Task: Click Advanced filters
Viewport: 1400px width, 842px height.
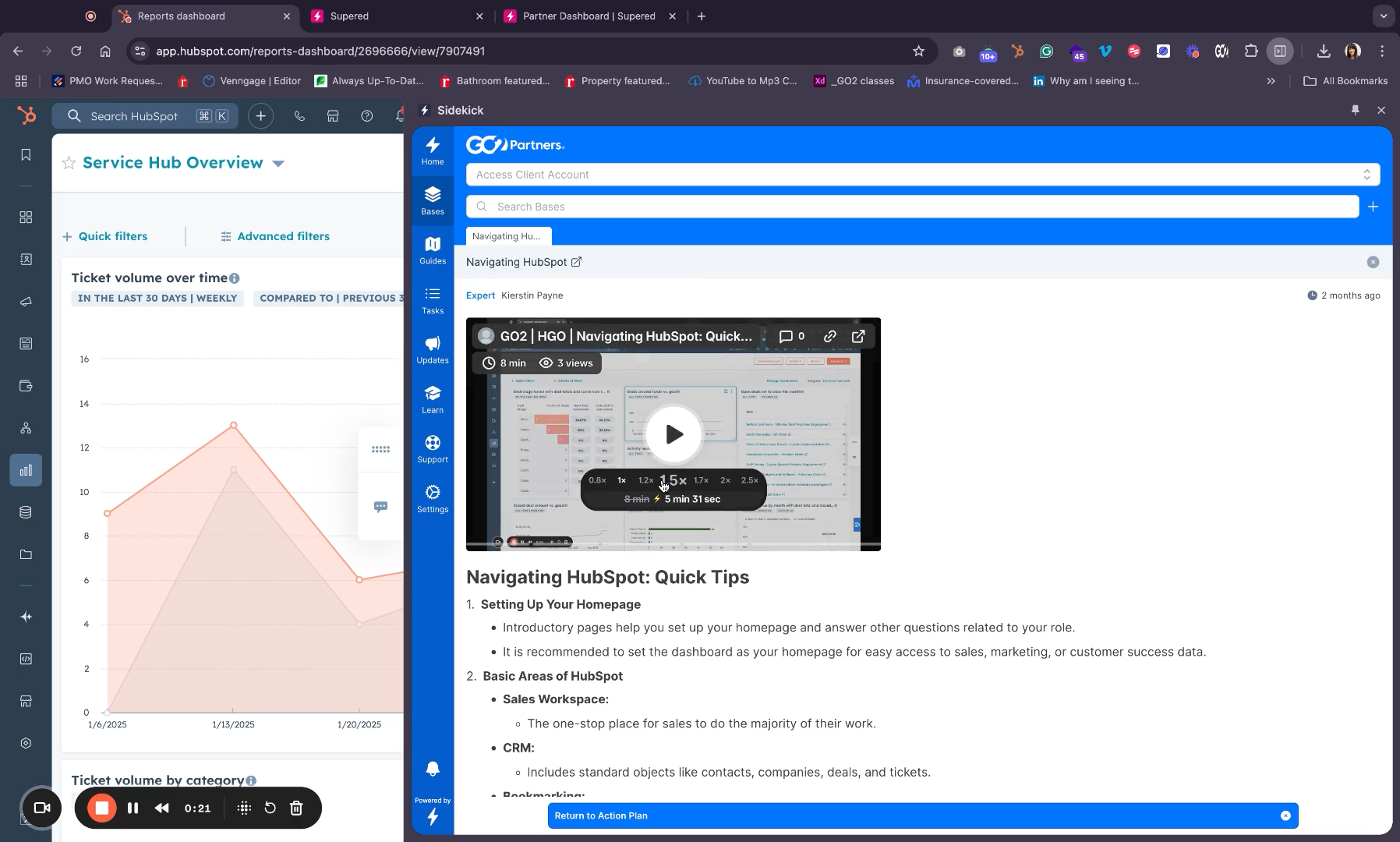Action: tap(275, 236)
